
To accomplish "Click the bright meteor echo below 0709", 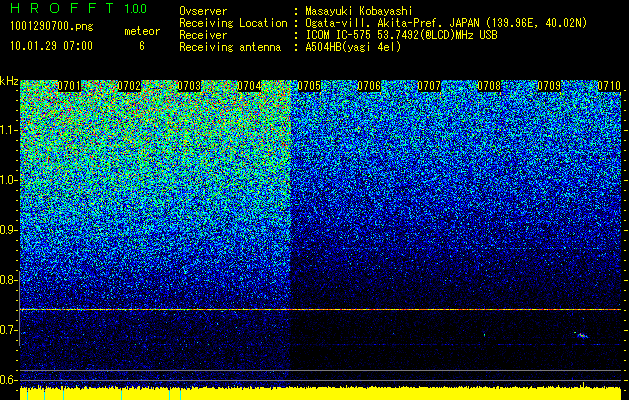I will click(582, 335).
